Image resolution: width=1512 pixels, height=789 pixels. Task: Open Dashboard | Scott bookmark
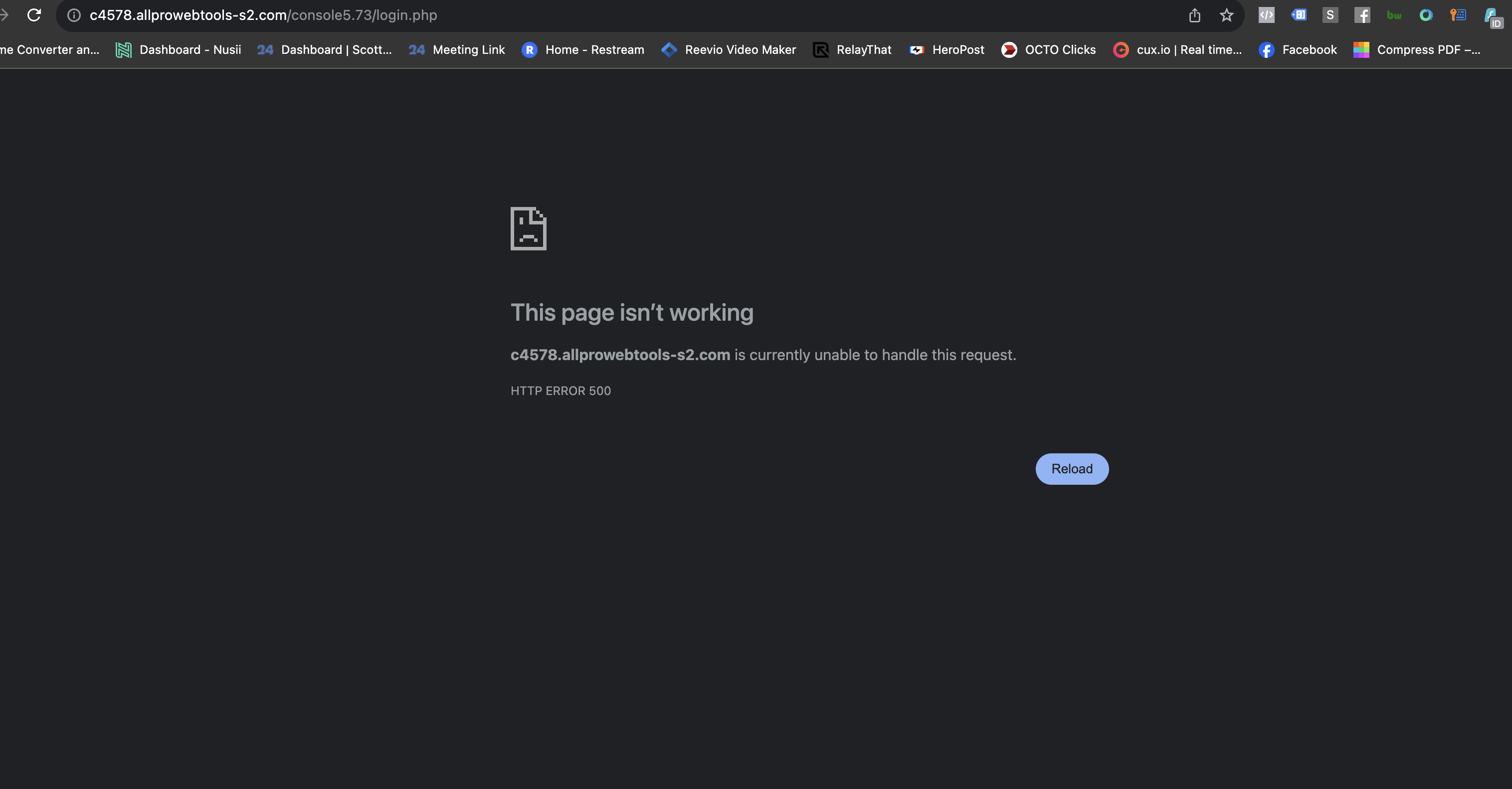[x=325, y=50]
